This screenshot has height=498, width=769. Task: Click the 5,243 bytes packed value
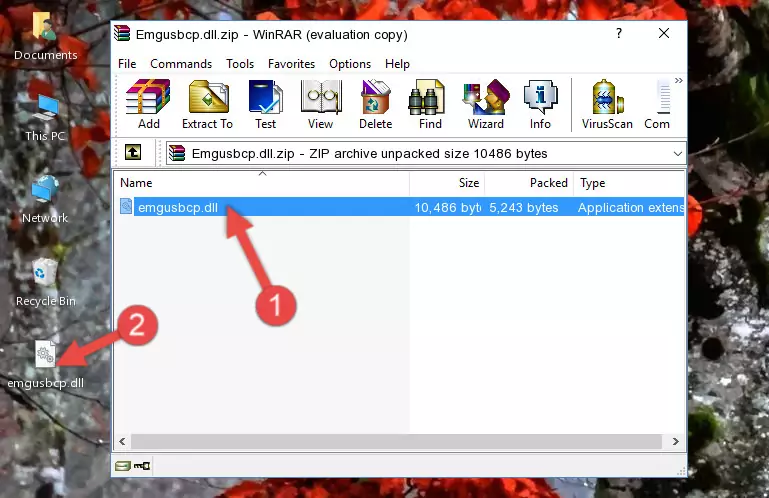(523, 208)
